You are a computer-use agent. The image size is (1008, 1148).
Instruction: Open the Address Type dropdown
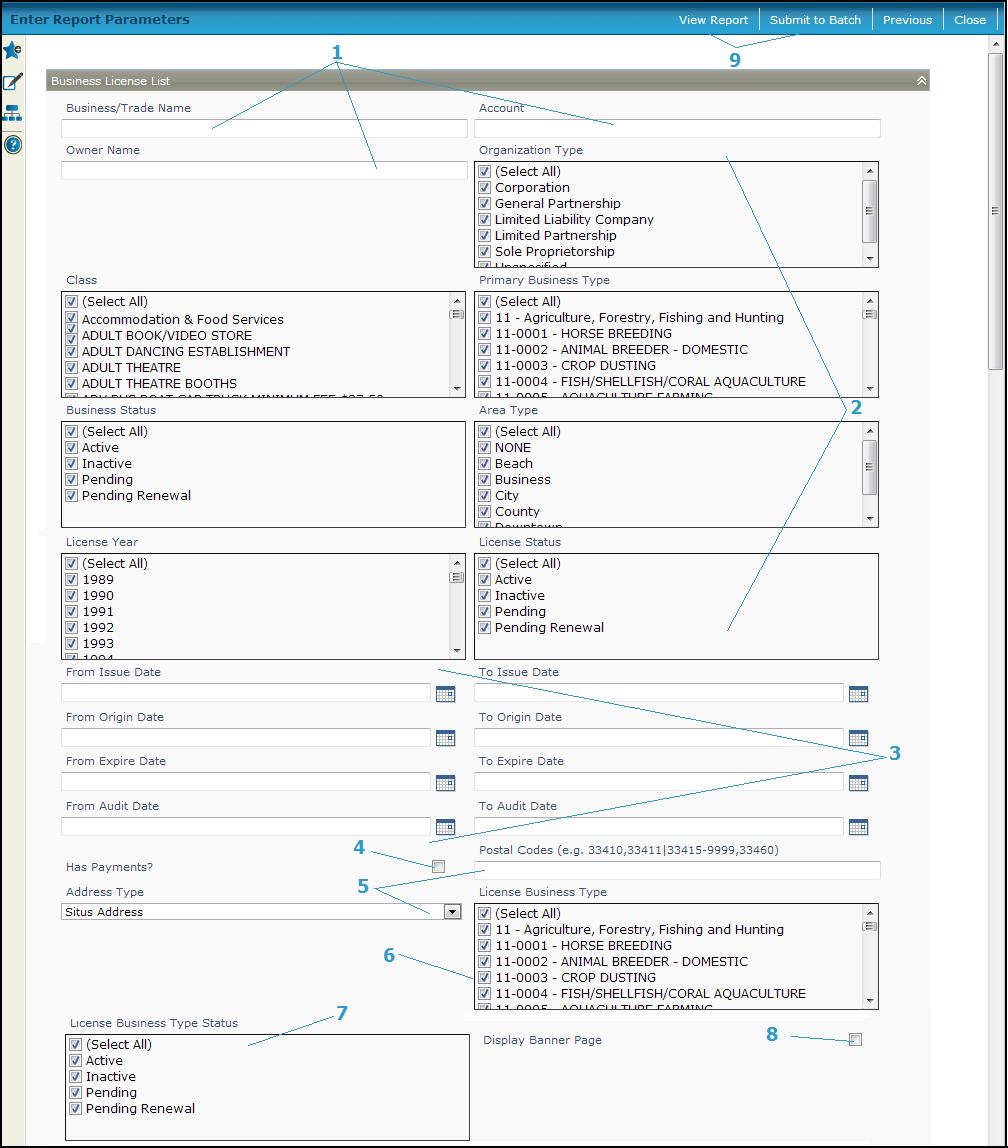(452, 912)
